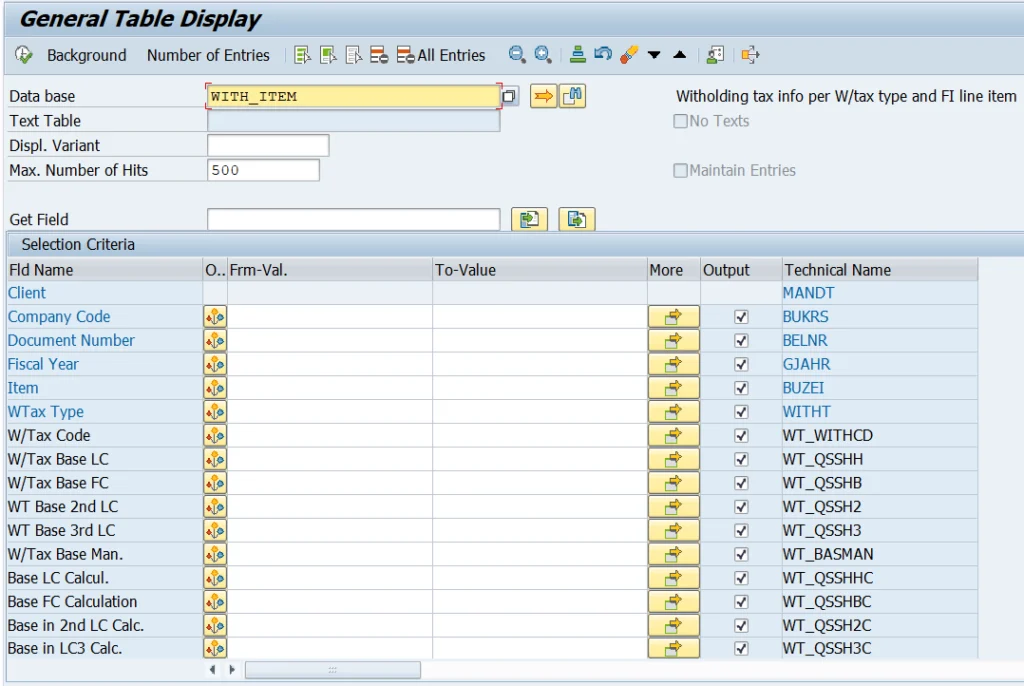
Task: Uncheck Output for WTax Type row
Action: [x=741, y=412]
